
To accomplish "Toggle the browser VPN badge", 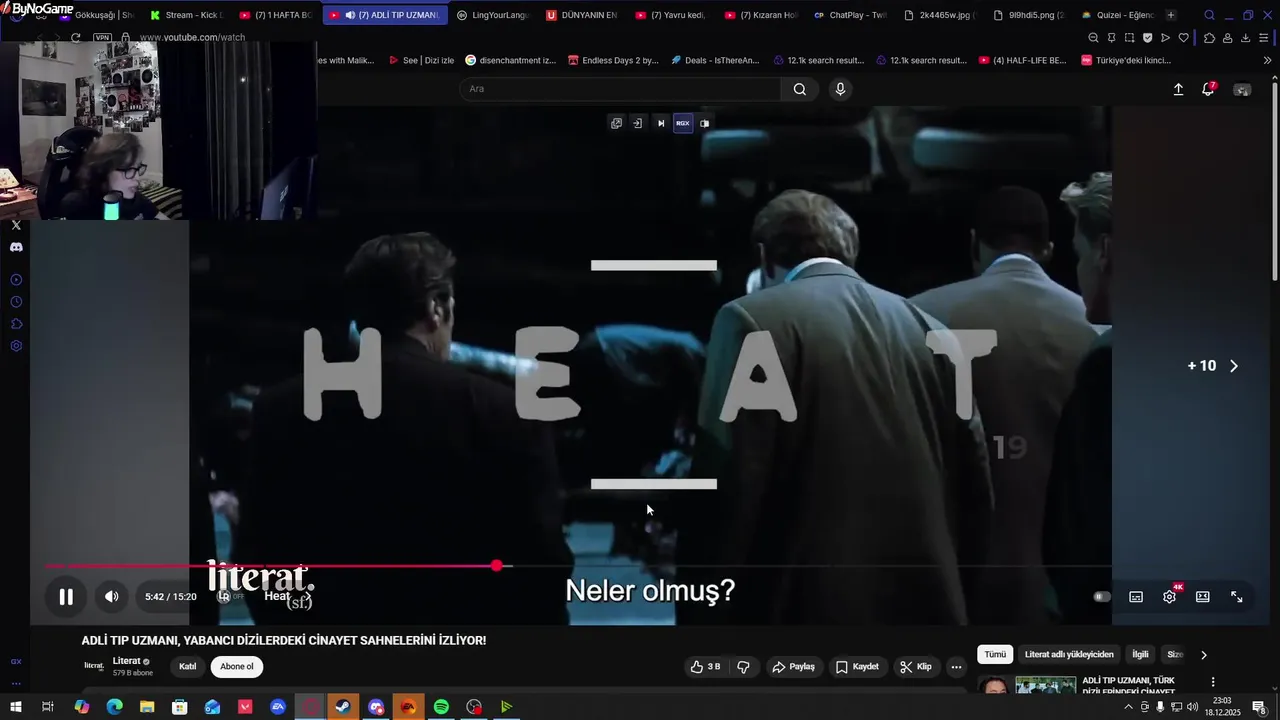I will 102,38.
